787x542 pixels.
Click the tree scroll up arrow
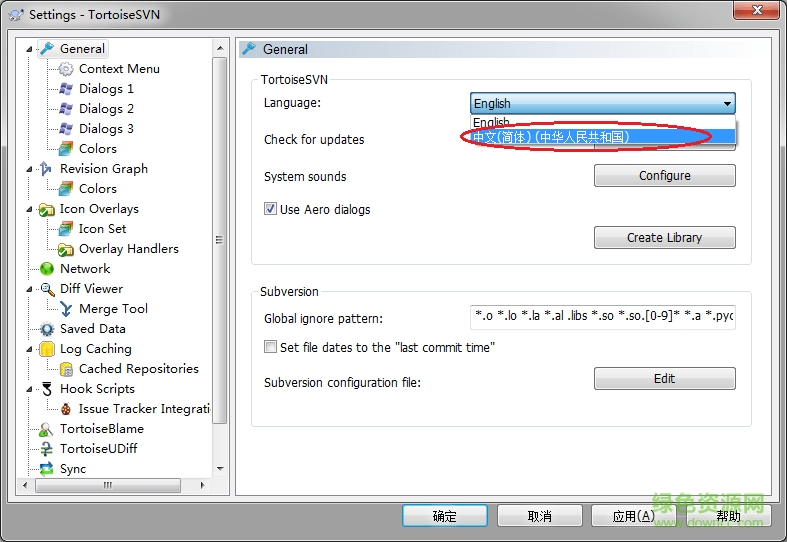pos(219,48)
